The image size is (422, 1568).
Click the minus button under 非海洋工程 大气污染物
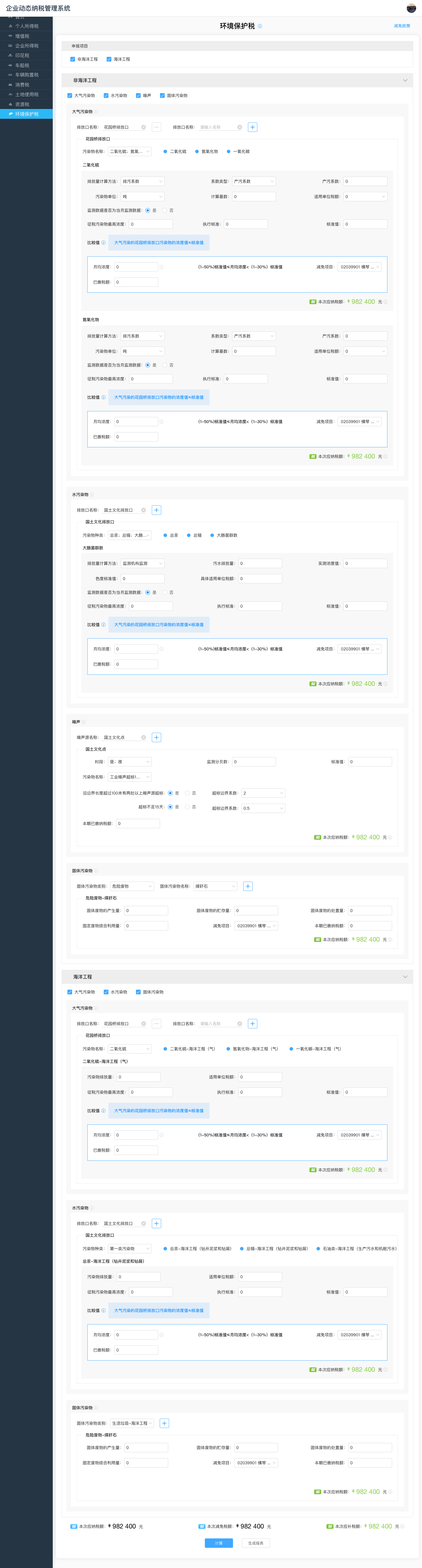[x=156, y=127]
